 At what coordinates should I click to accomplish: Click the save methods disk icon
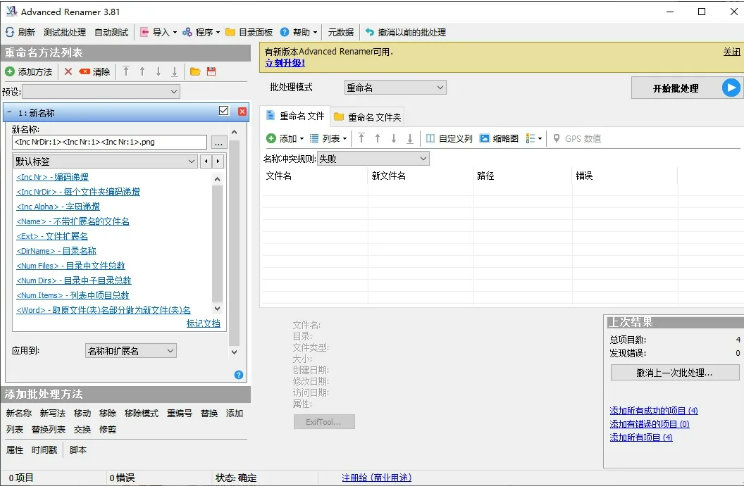212,72
